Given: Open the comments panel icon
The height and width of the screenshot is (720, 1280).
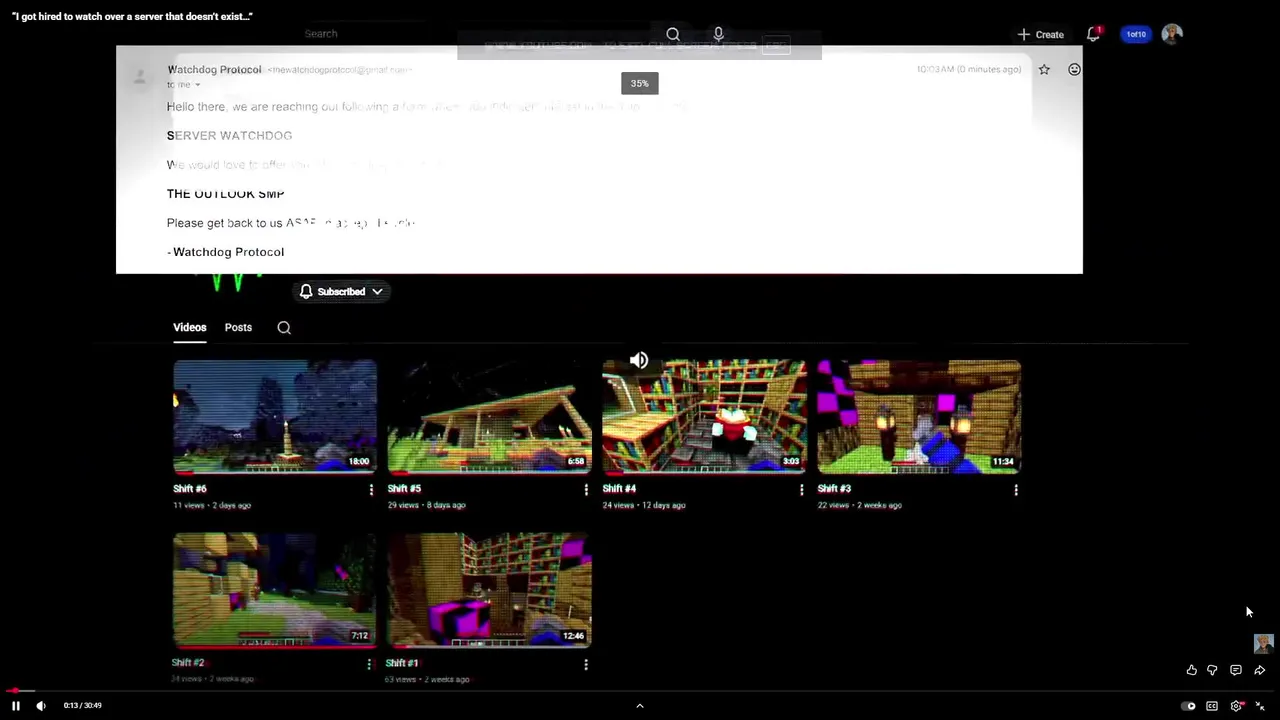Looking at the screenshot, I should pos(1236,670).
